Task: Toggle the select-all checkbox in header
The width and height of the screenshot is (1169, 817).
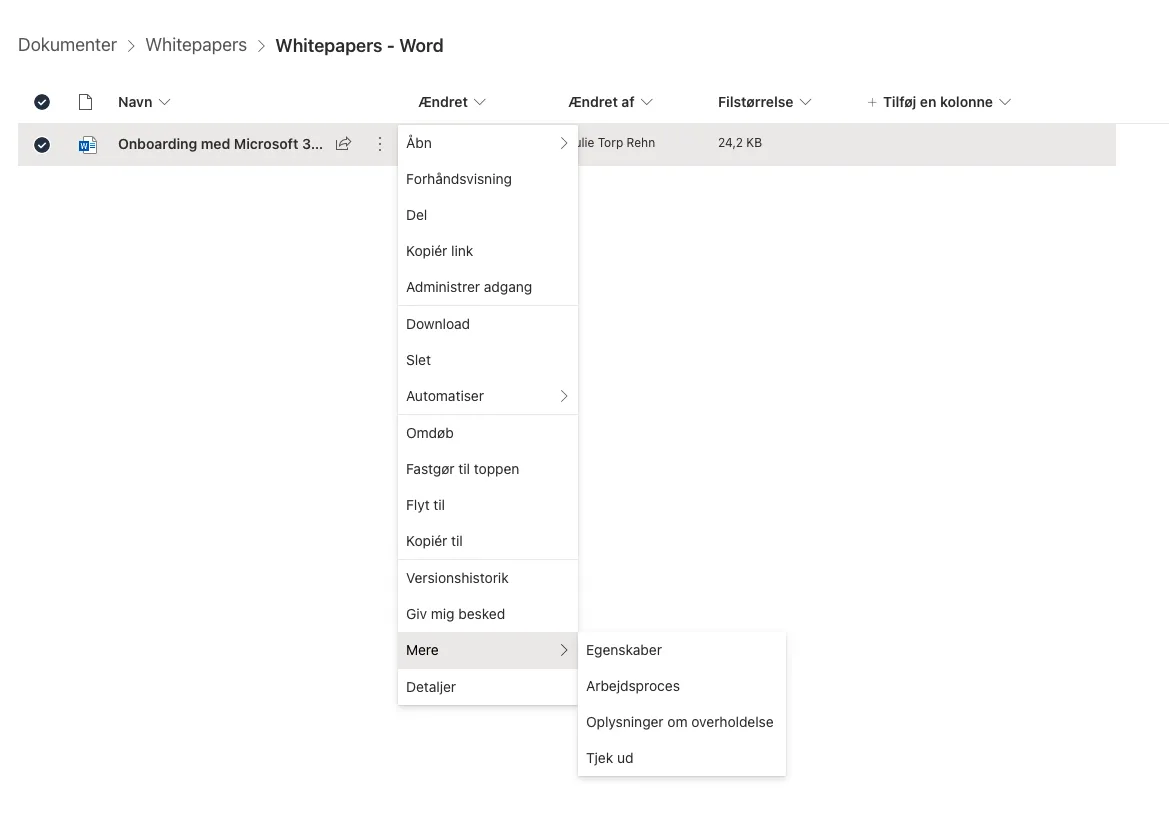Action: (42, 102)
